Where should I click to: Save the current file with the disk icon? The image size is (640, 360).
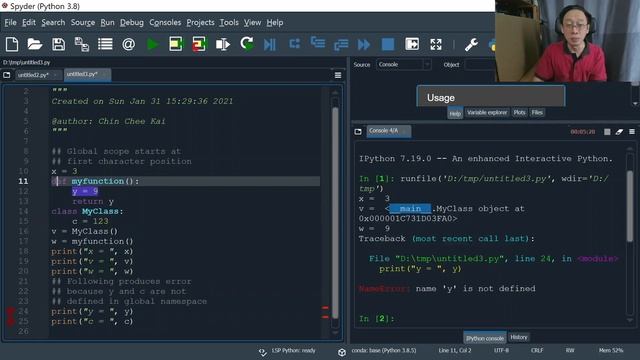point(58,44)
